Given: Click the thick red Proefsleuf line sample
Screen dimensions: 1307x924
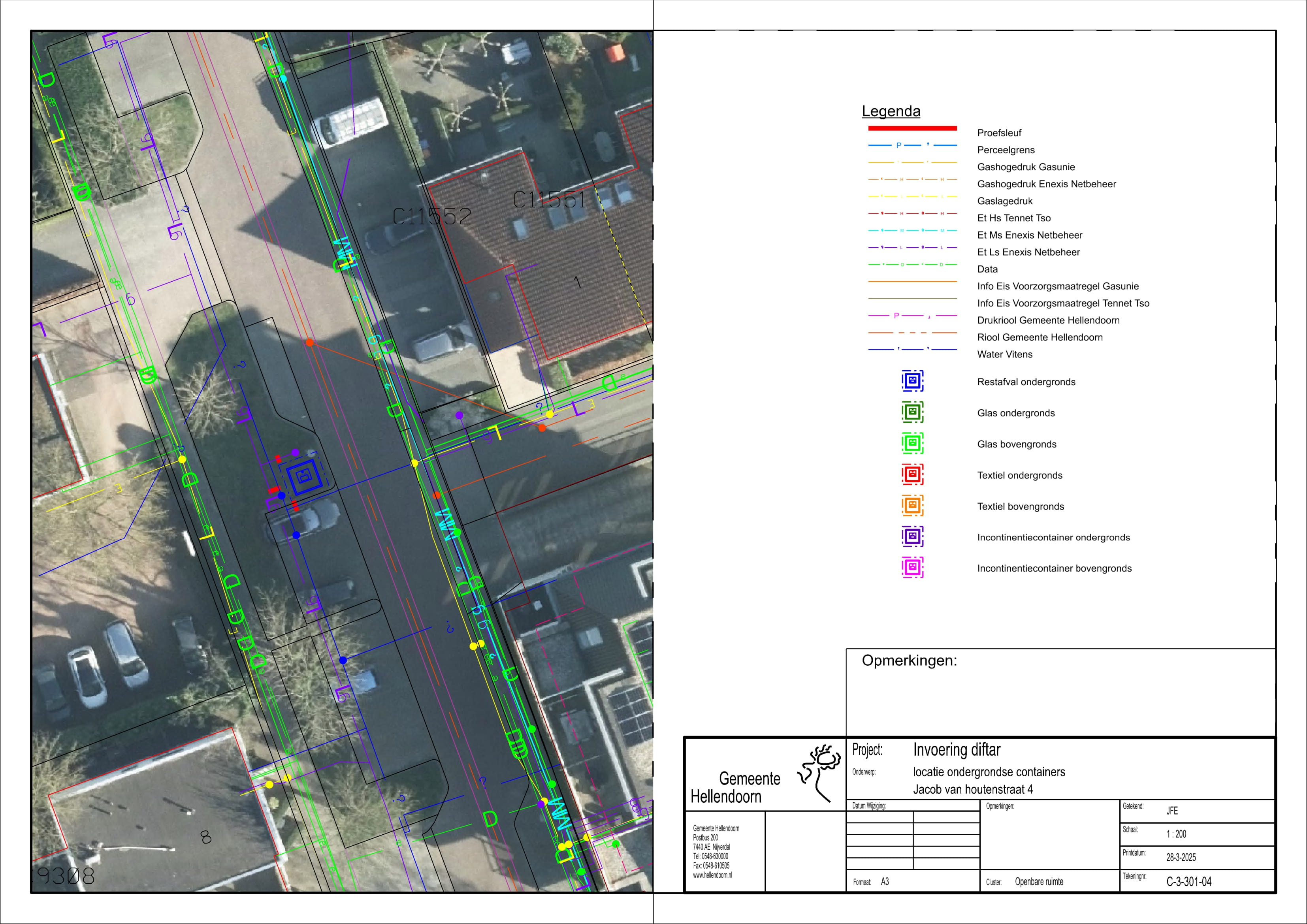Looking at the screenshot, I should click(x=912, y=128).
